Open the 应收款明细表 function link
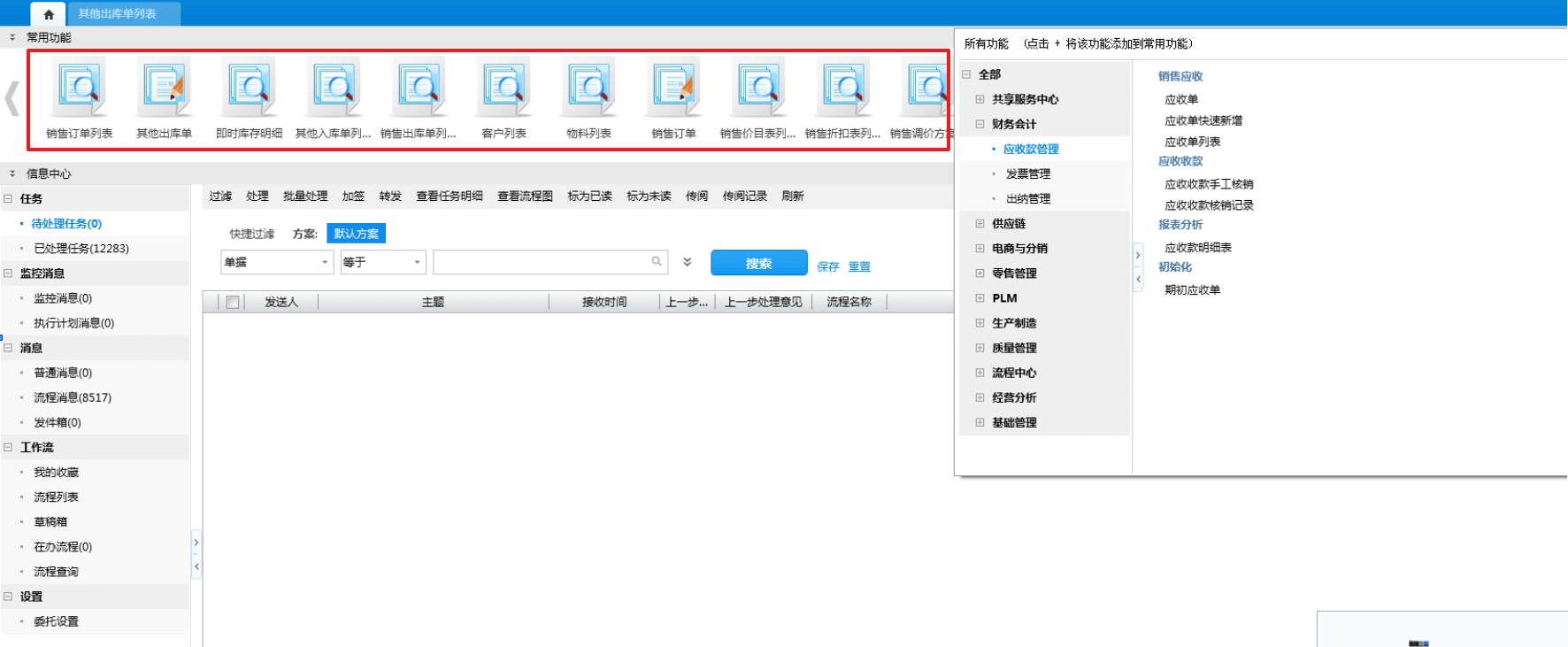Image resolution: width=1568 pixels, height=647 pixels. click(x=1198, y=248)
